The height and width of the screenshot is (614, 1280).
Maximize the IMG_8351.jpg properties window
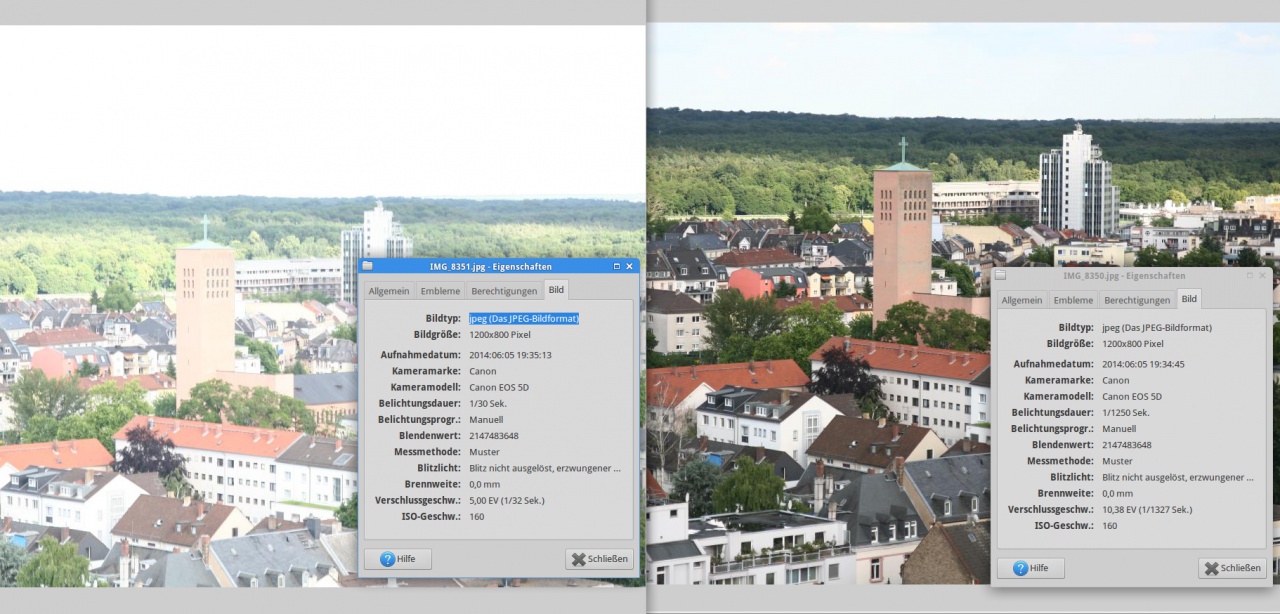point(617,266)
